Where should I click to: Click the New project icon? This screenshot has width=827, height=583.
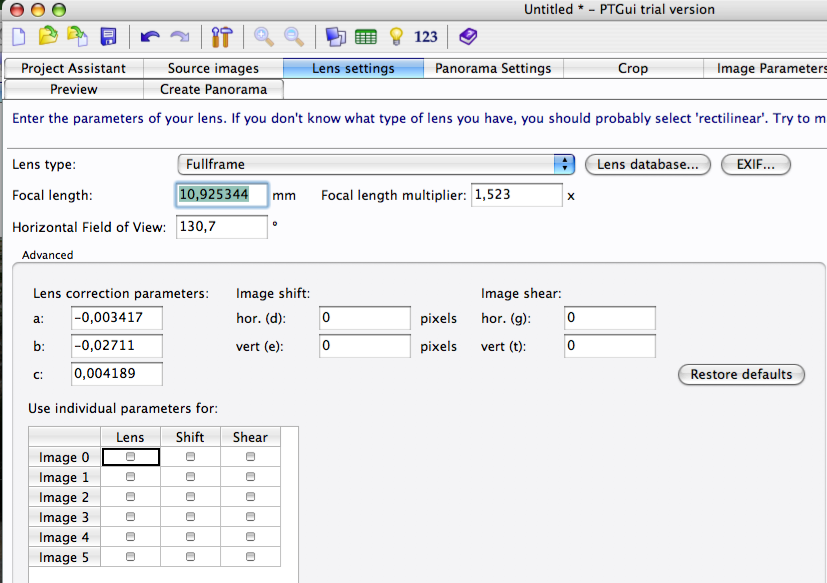click(x=20, y=37)
